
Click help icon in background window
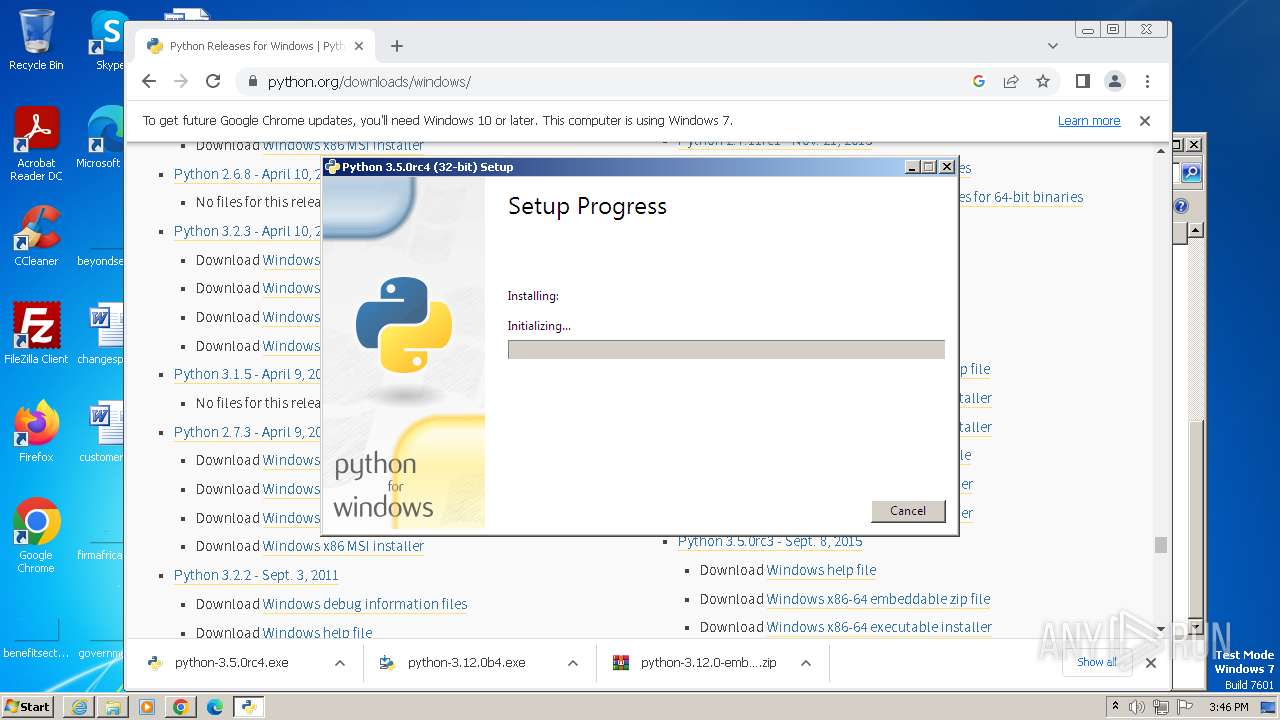coord(1181,206)
